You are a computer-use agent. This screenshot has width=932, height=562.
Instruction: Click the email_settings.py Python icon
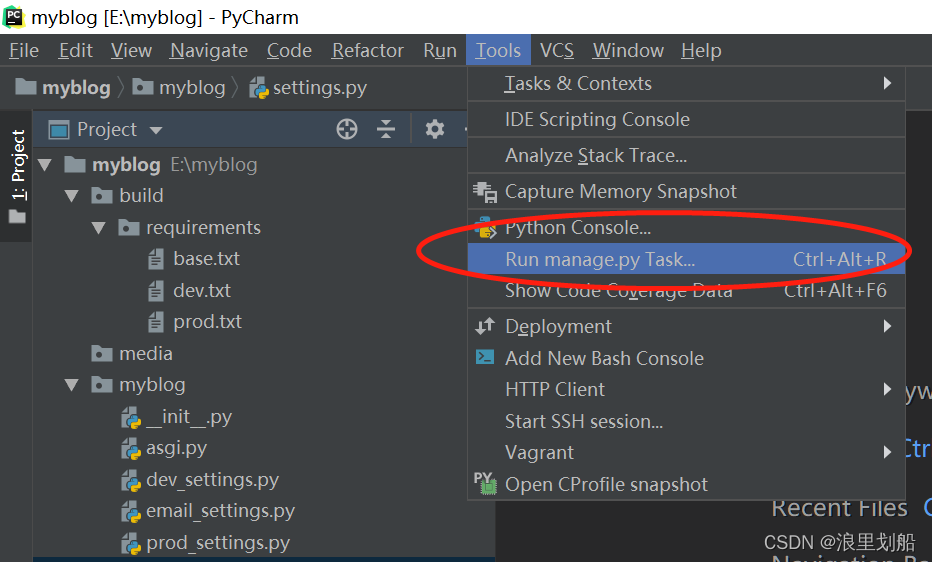[x=131, y=512]
